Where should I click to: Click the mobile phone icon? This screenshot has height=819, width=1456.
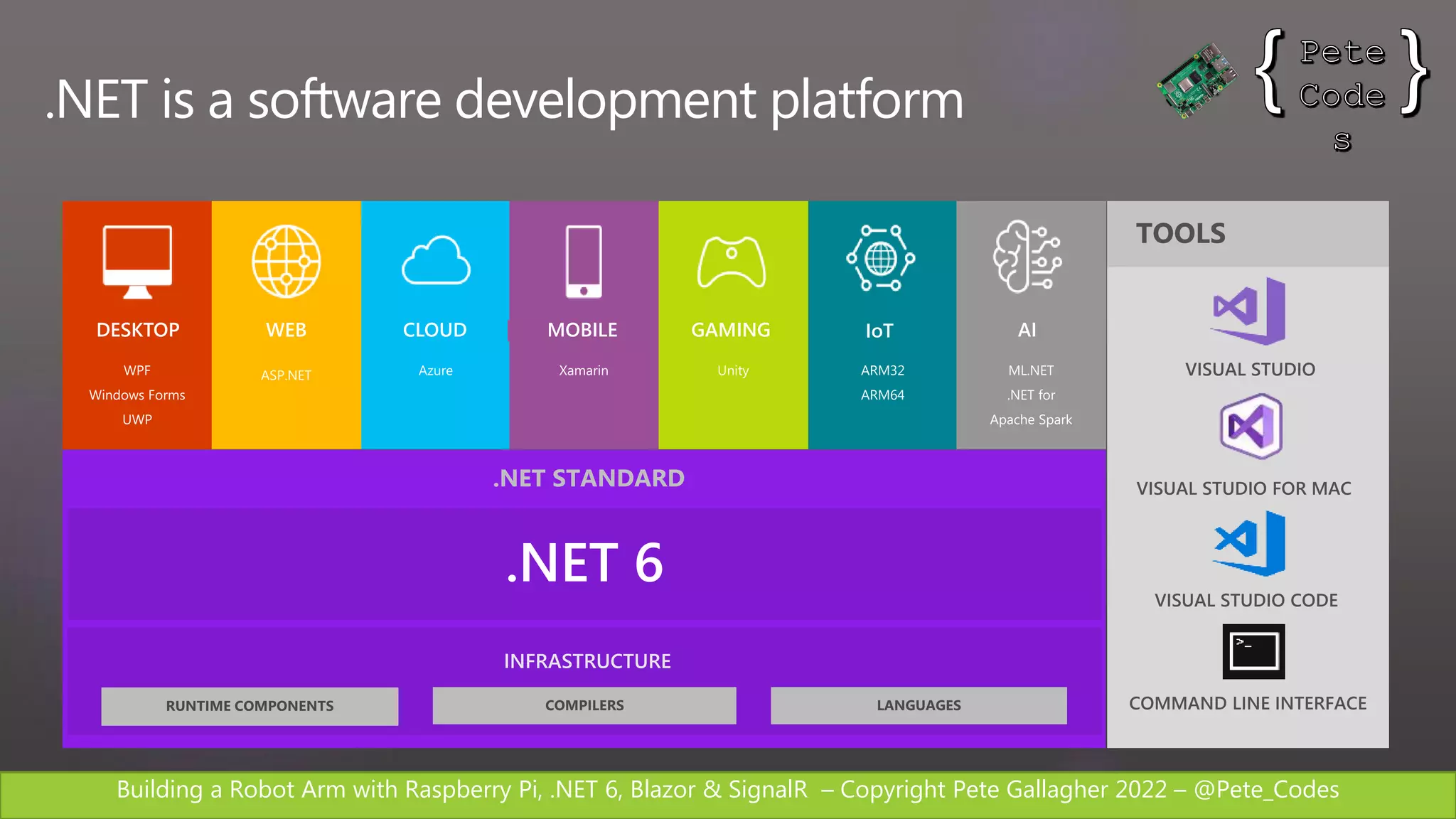click(584, 261)
